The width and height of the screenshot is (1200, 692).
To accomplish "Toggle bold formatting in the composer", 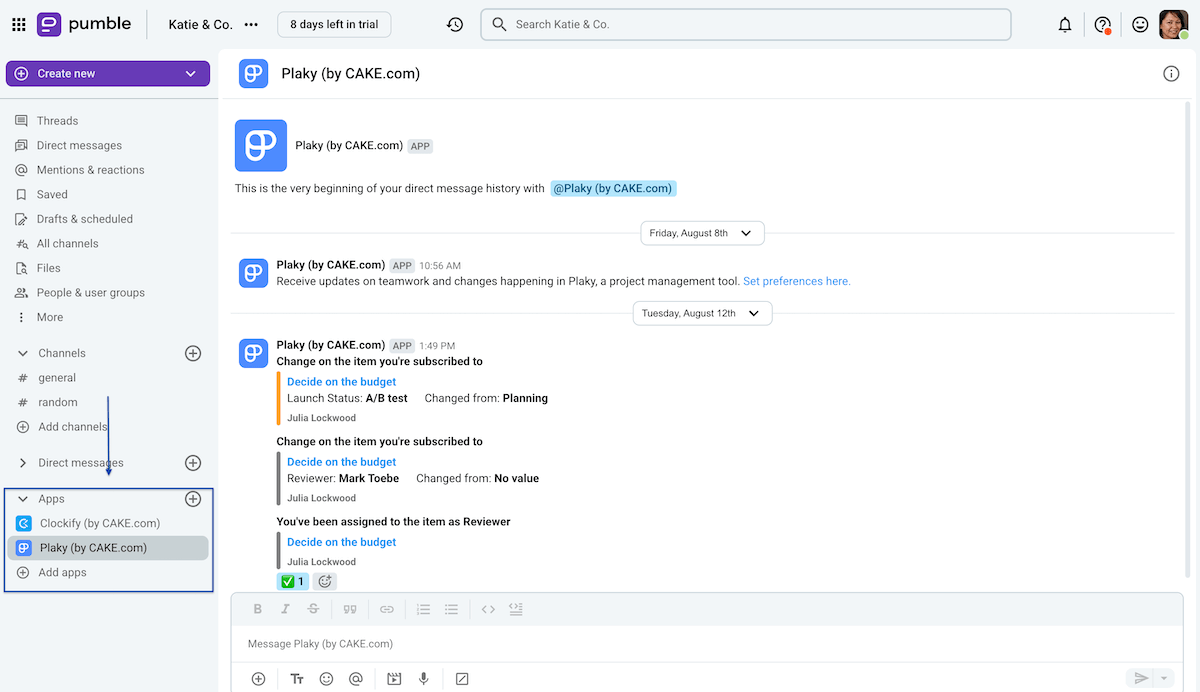I will pos(257,608).
